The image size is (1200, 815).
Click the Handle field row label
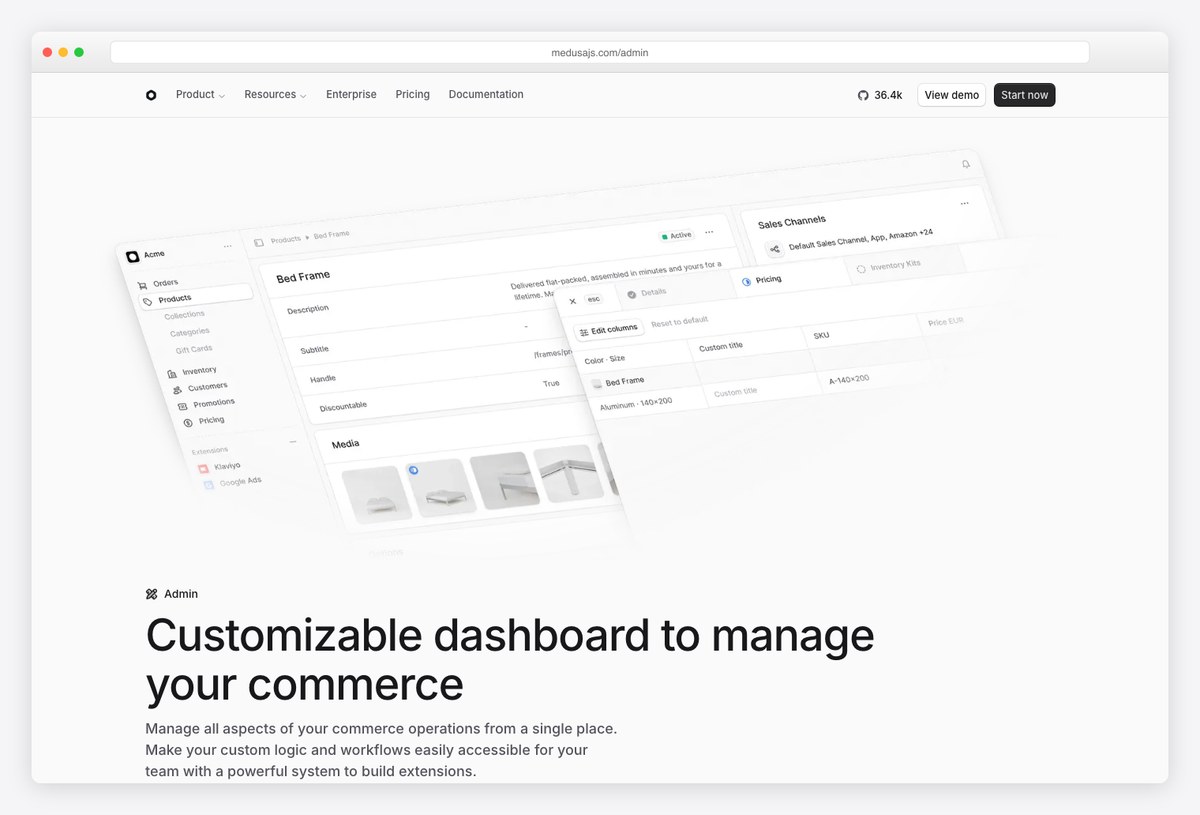(323, 379)
